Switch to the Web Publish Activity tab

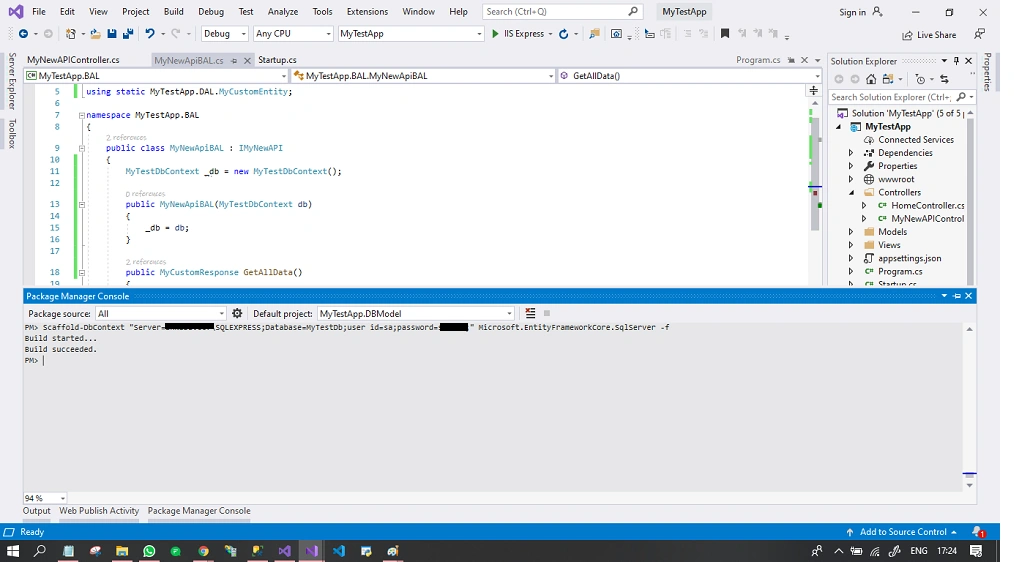click(99, 511)
